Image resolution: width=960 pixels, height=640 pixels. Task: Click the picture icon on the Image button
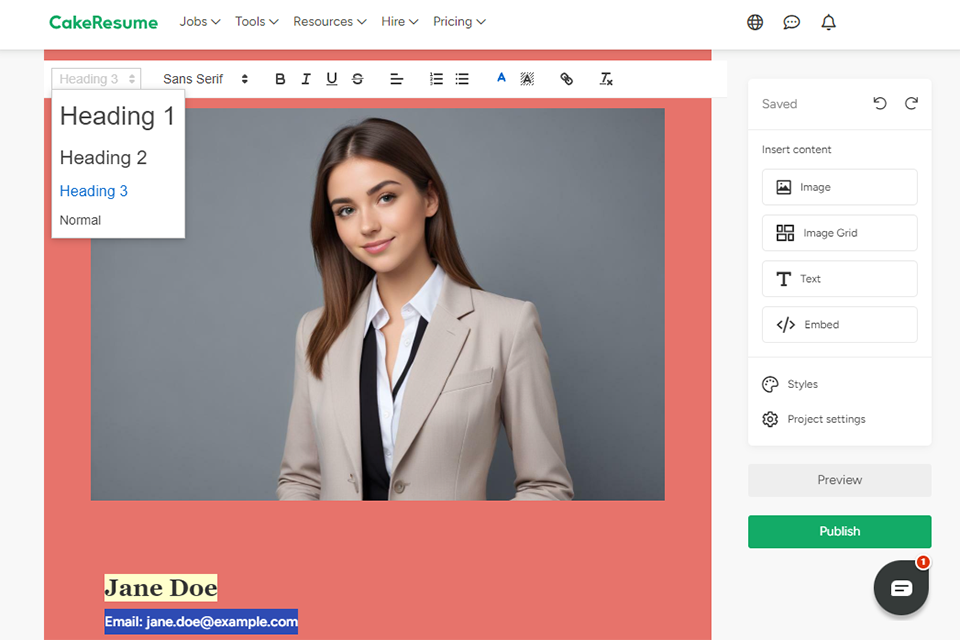[x=784, y=187]
